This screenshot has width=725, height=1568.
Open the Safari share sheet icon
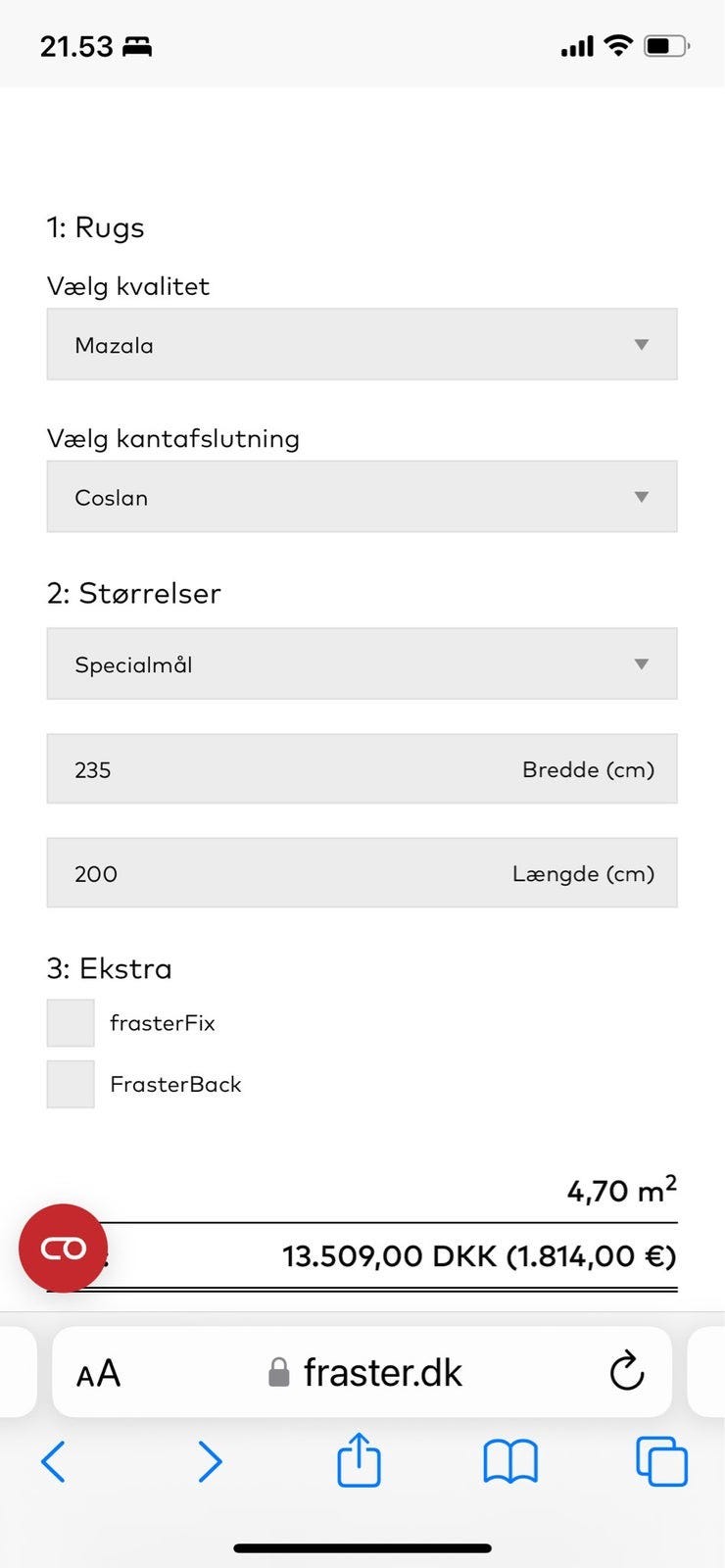pos(359,1460)
